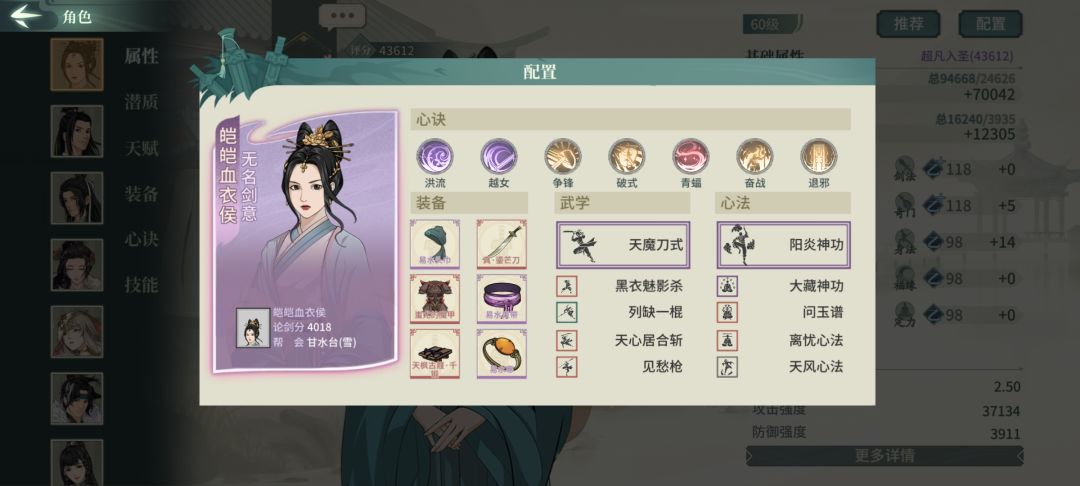Switch to the 装备 sidebar tab

(x=141, y=193)
